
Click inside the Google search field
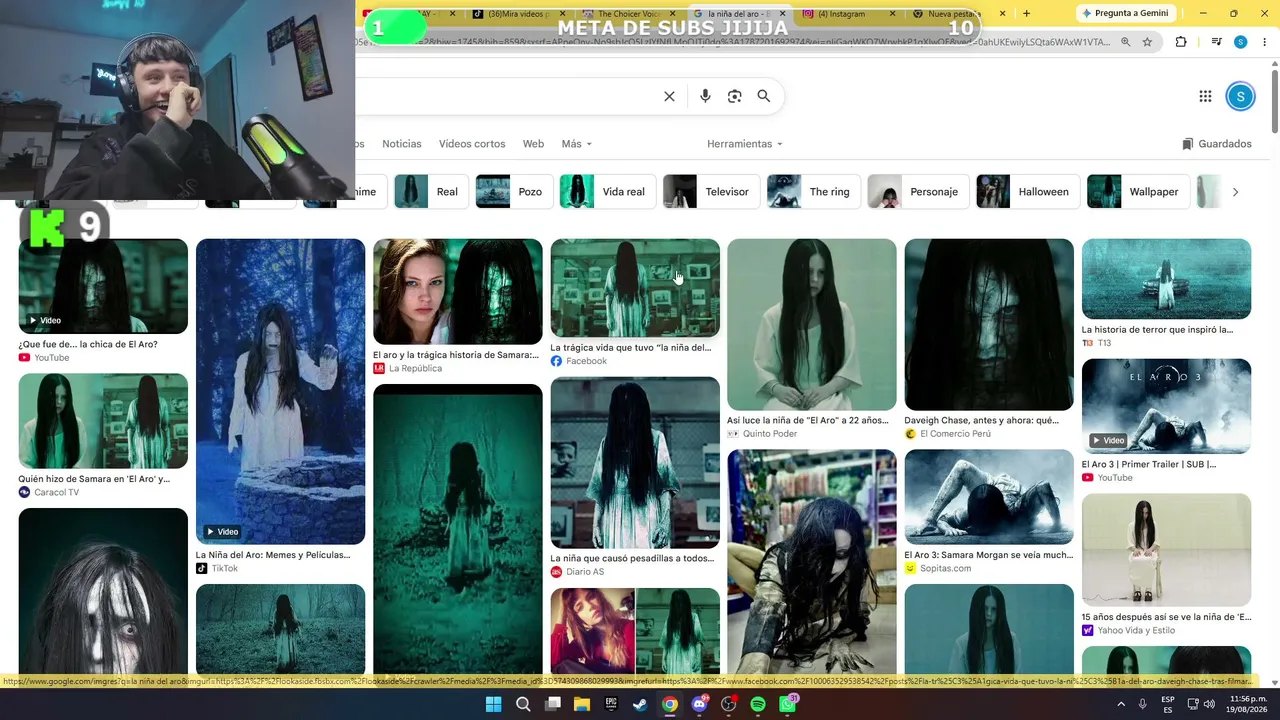(505, 96)
